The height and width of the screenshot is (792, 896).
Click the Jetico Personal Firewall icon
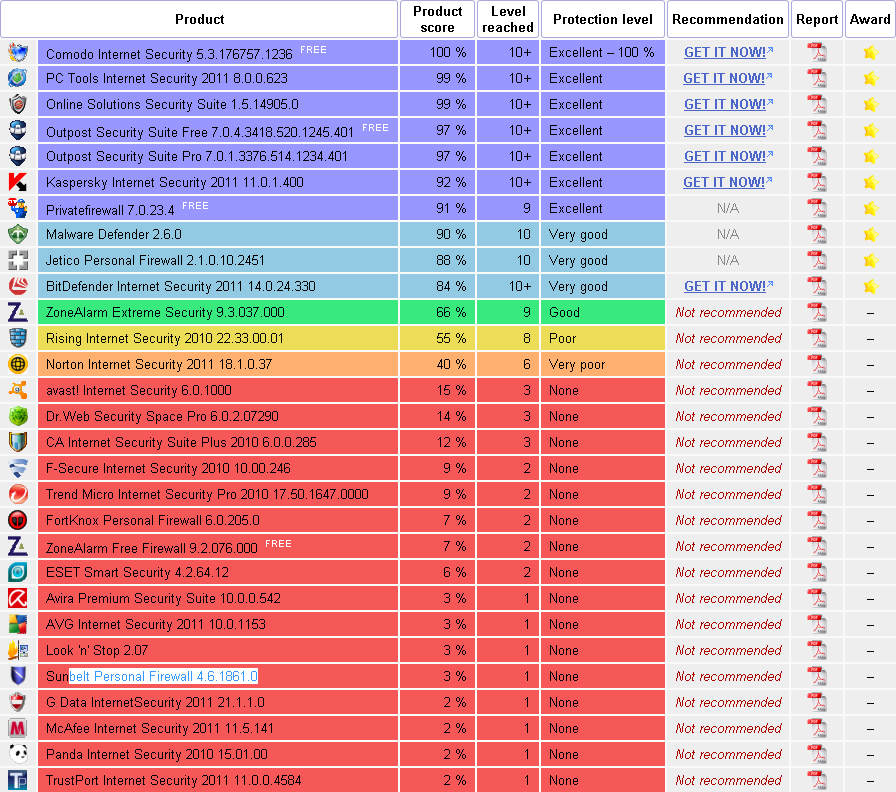coord(18,261)
